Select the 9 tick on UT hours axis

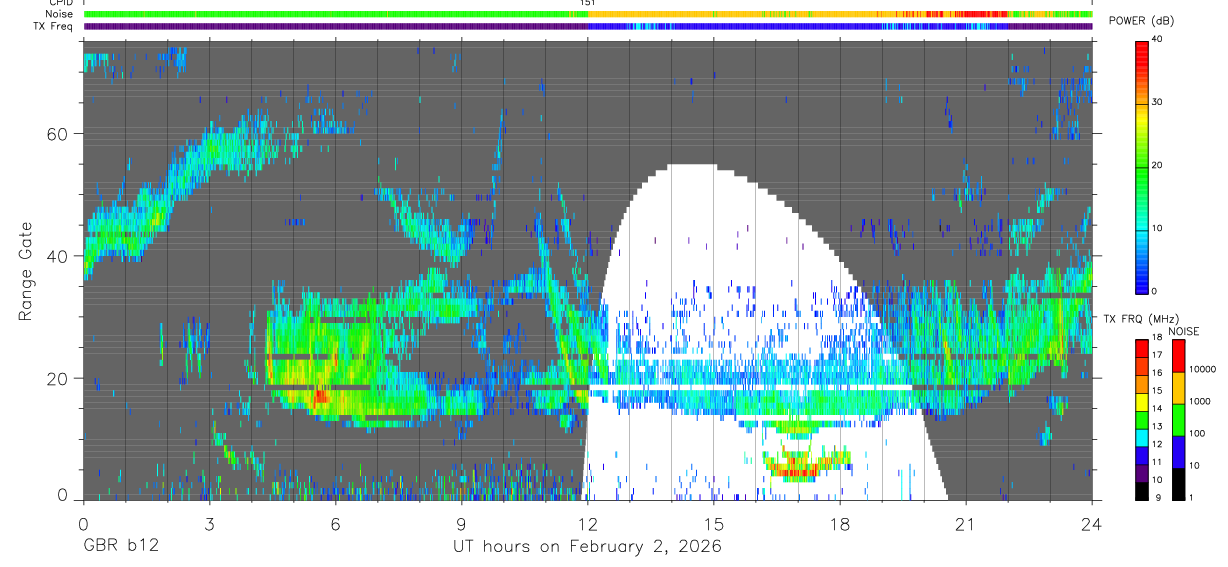[461, 523]
